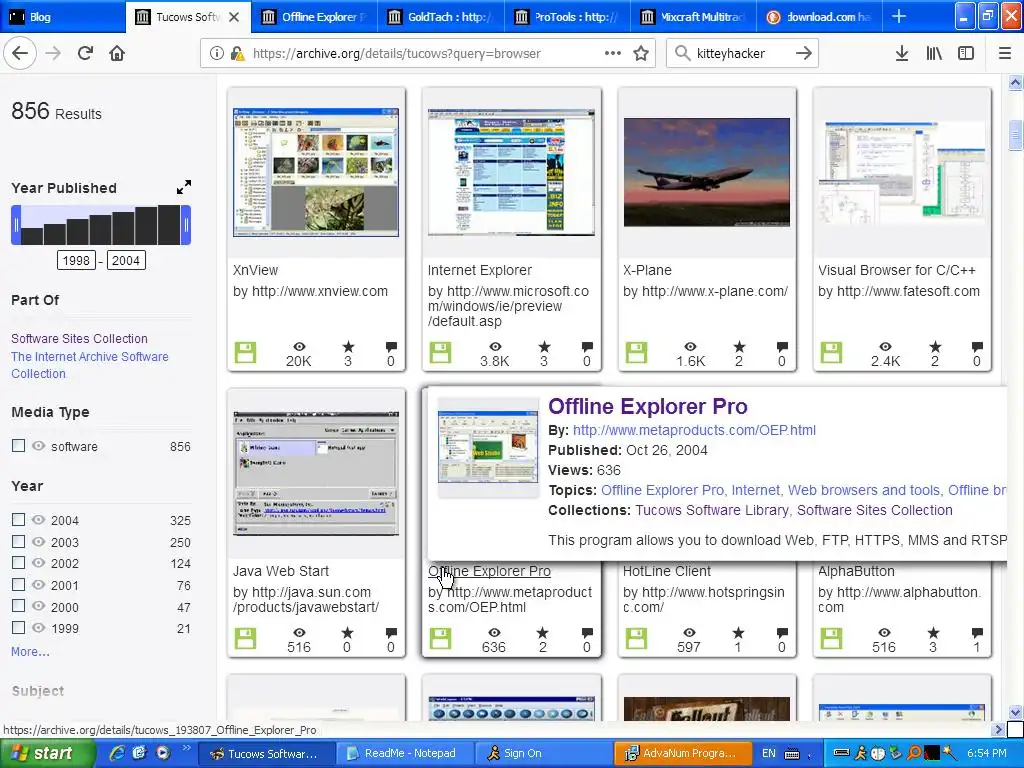Click the views eye icon on HotLine Client card
The height and width of the screenshot is (768, 1024).
pyautogui.click(x=690, y=632)
